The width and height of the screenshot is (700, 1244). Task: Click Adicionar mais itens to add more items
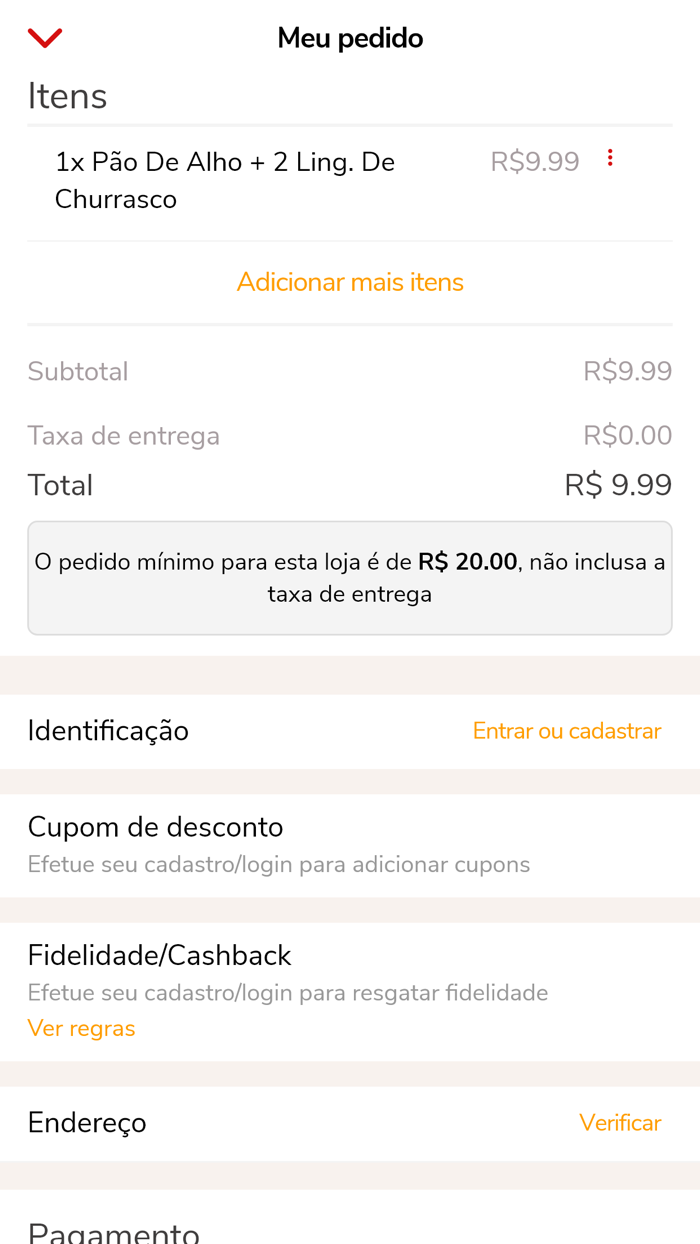(x=350, y=281)
